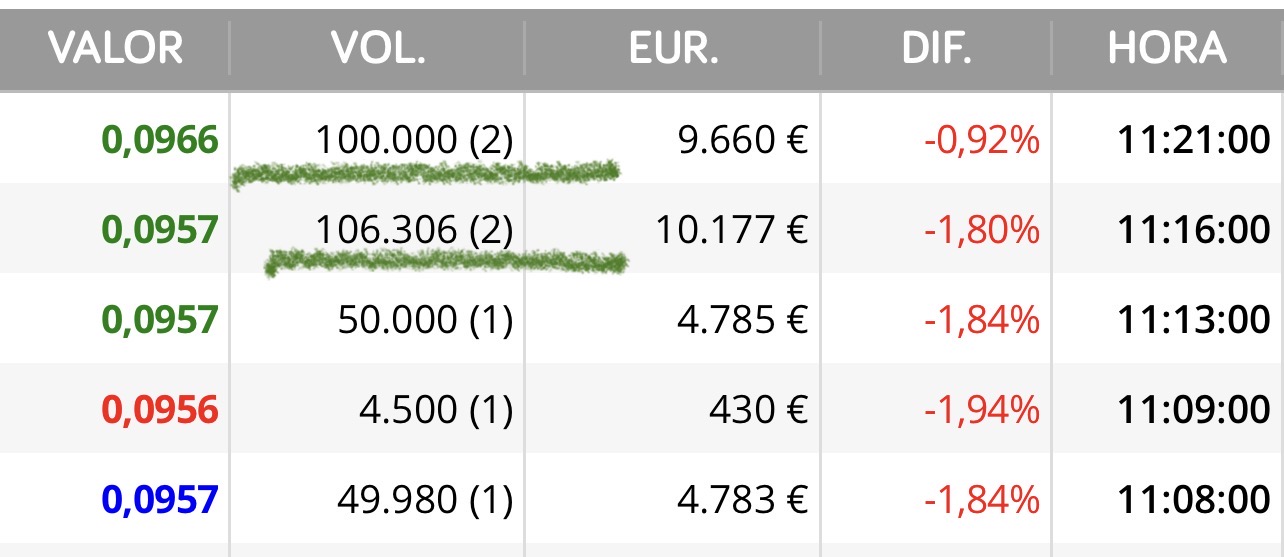The height and width of the screenshot is (557, 1284).
Task: Select the HORA column header
Action: coord(1167,48)
